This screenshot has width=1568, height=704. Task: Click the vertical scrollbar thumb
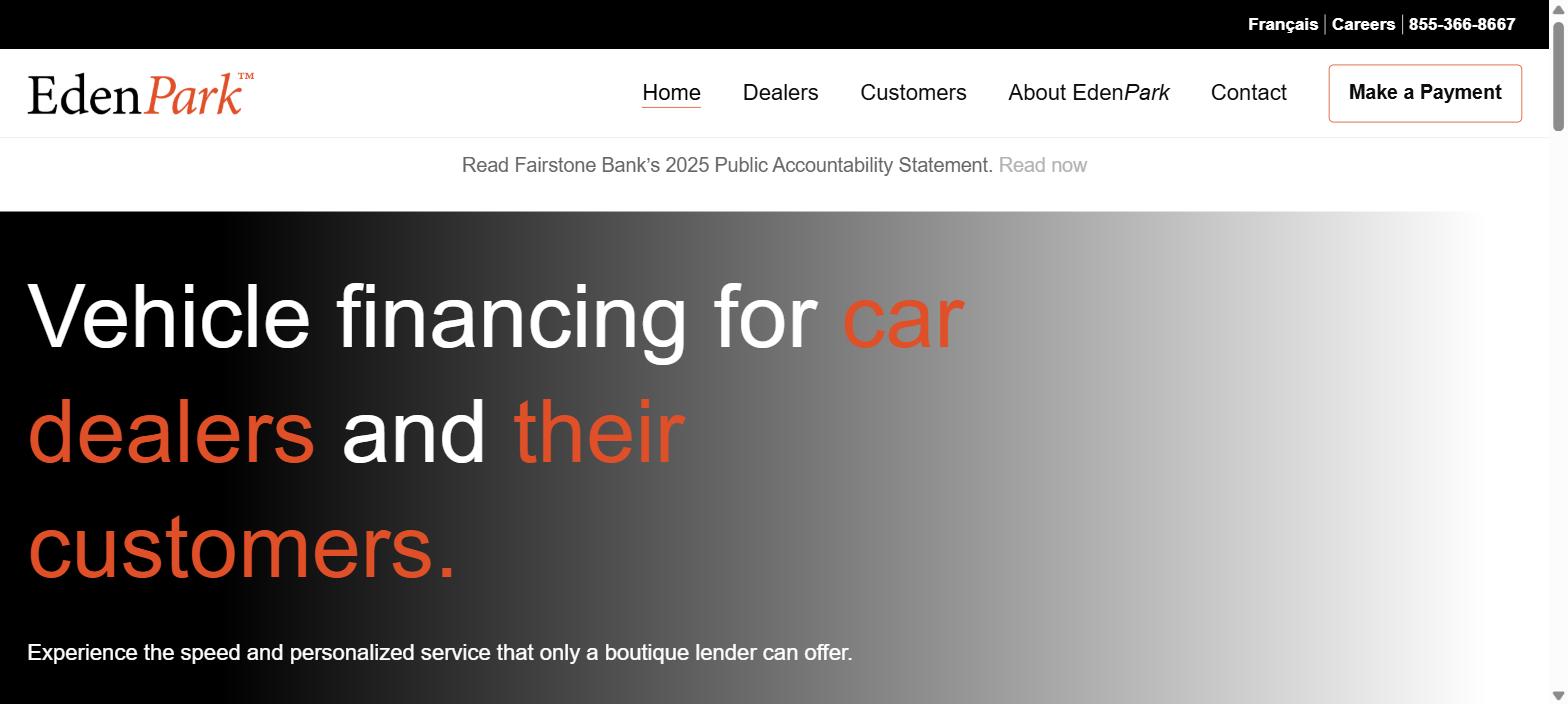(1558, 75)
